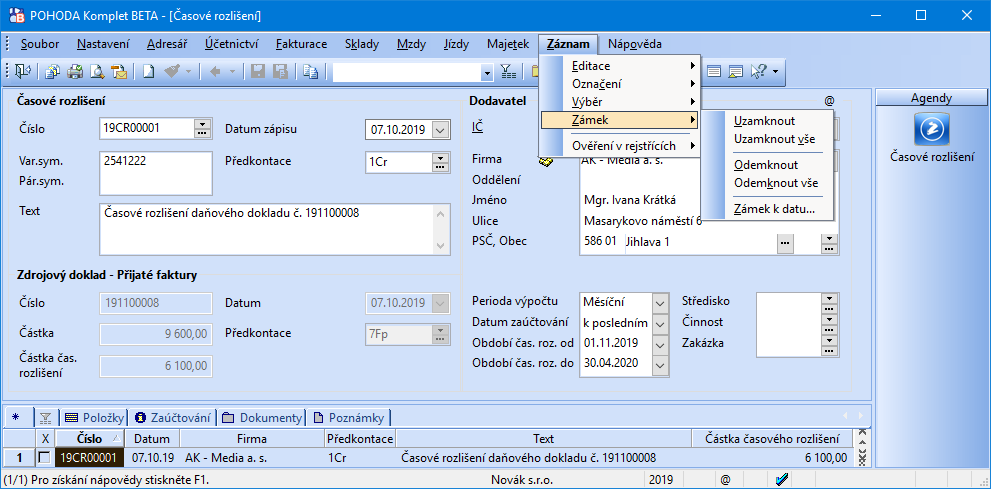The image size is (991, 489).
Task: Click the filter funnel icon beside search box
Action: [508, 71]
